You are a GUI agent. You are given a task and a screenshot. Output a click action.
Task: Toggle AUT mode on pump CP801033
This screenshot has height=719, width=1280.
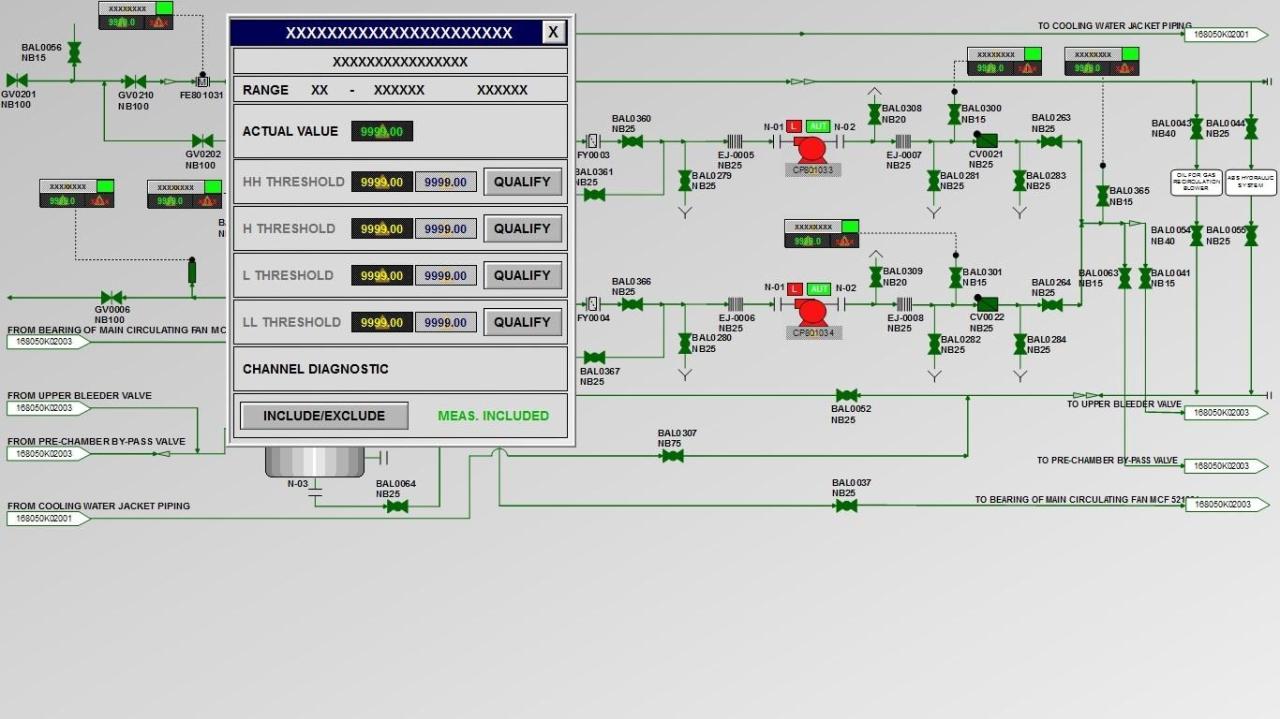point(818,126)
